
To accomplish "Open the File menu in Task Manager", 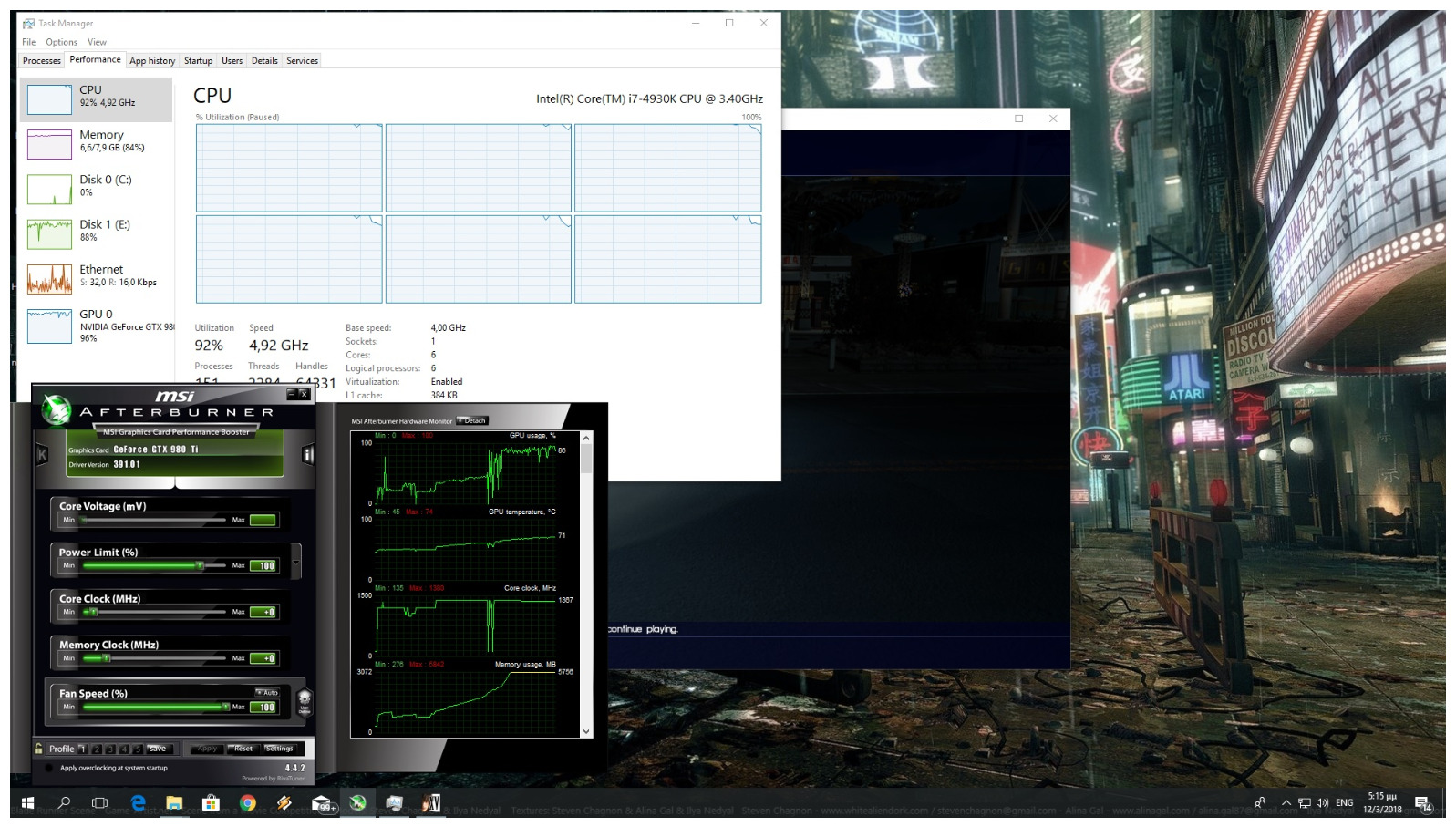I will 29,42.
